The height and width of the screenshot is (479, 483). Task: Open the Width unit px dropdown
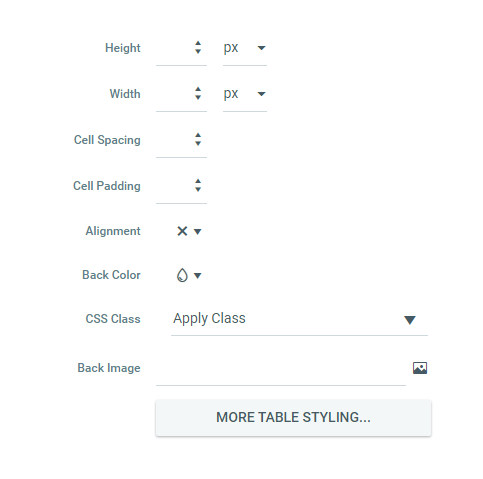(x=245, y=94)
